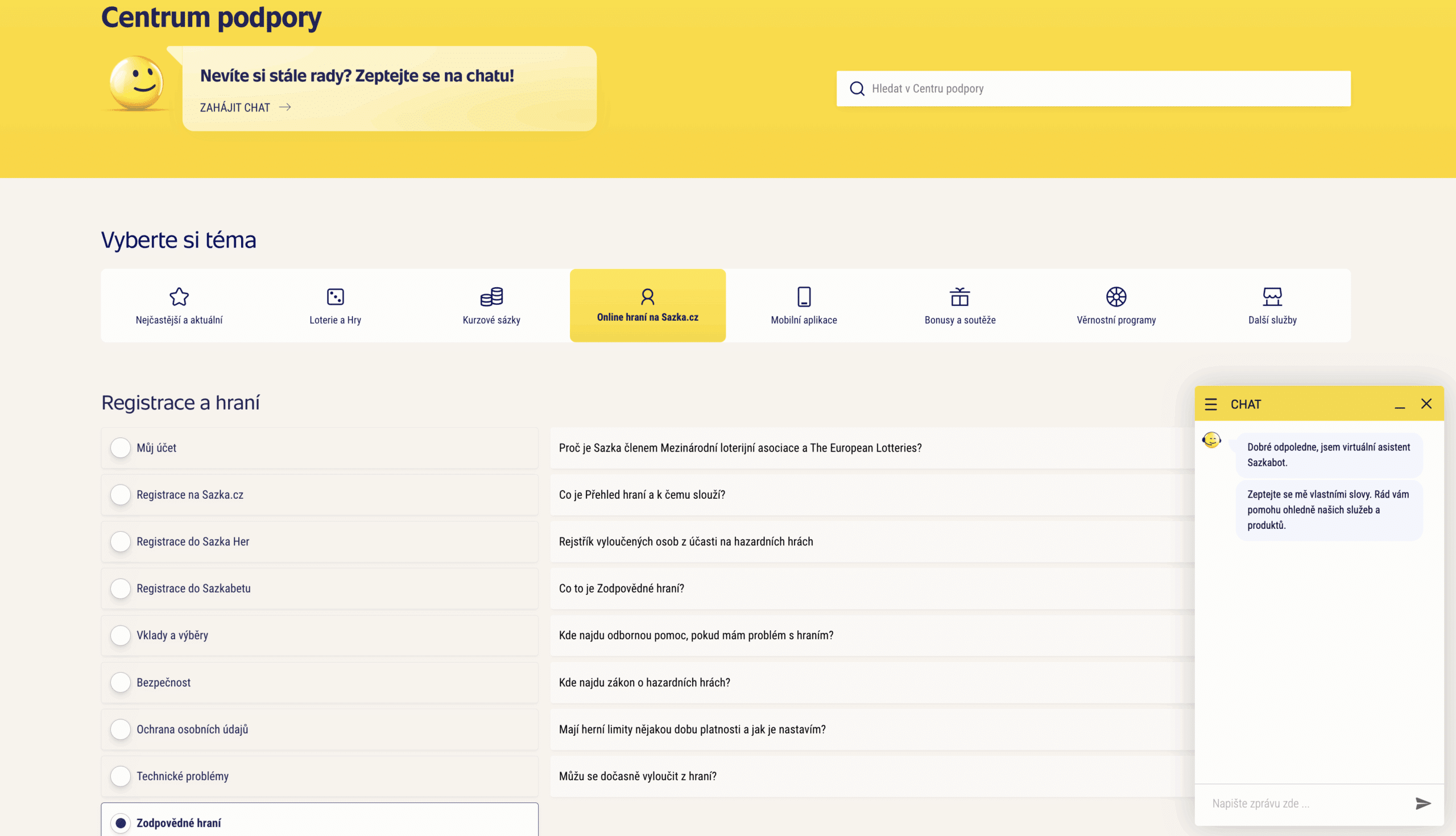Open the Nejčastější a aktuální star icon
The height and width of the screenshot is (836, 1456).
(179, 296)
